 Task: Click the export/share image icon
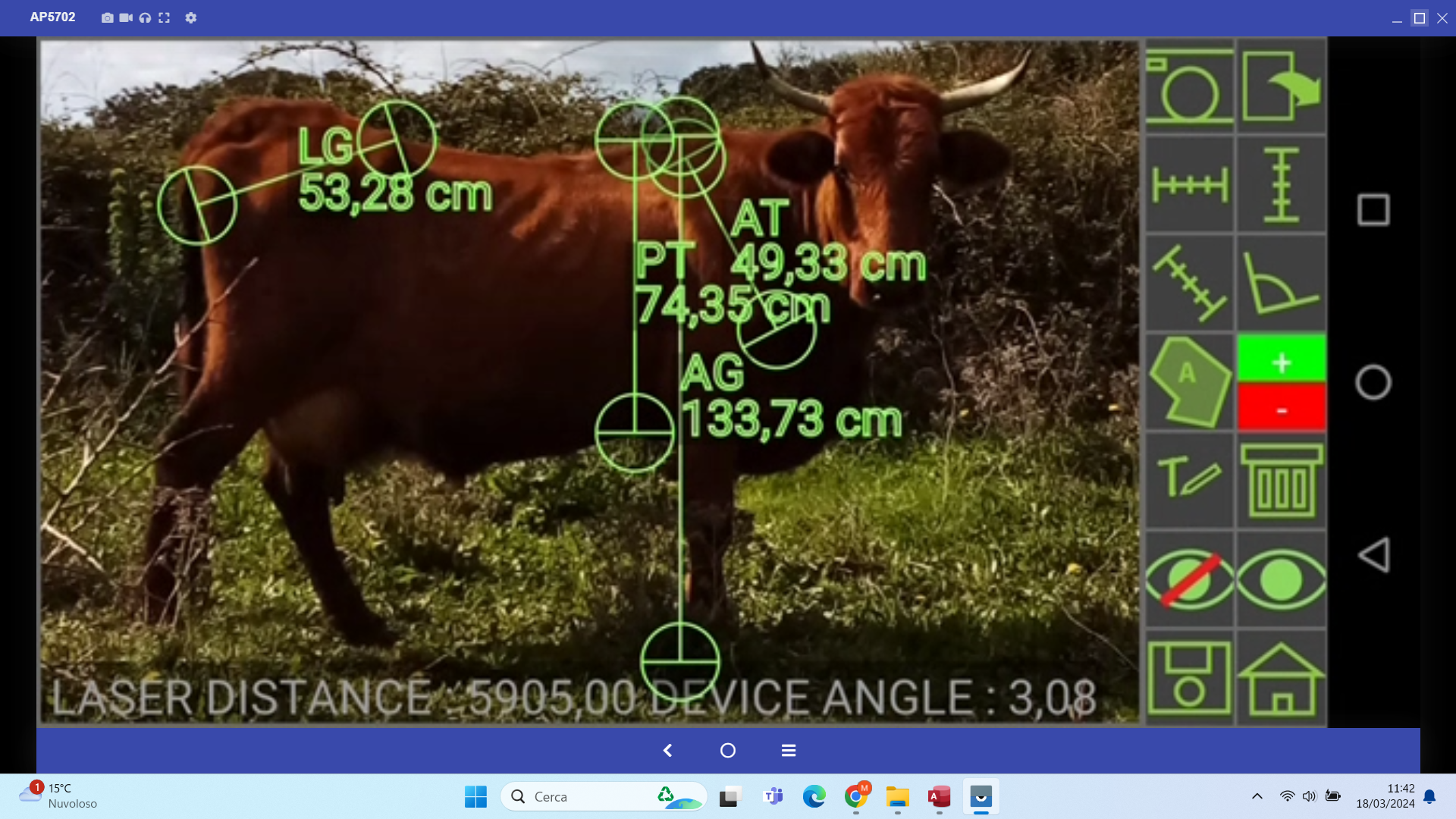point(1281,87)
